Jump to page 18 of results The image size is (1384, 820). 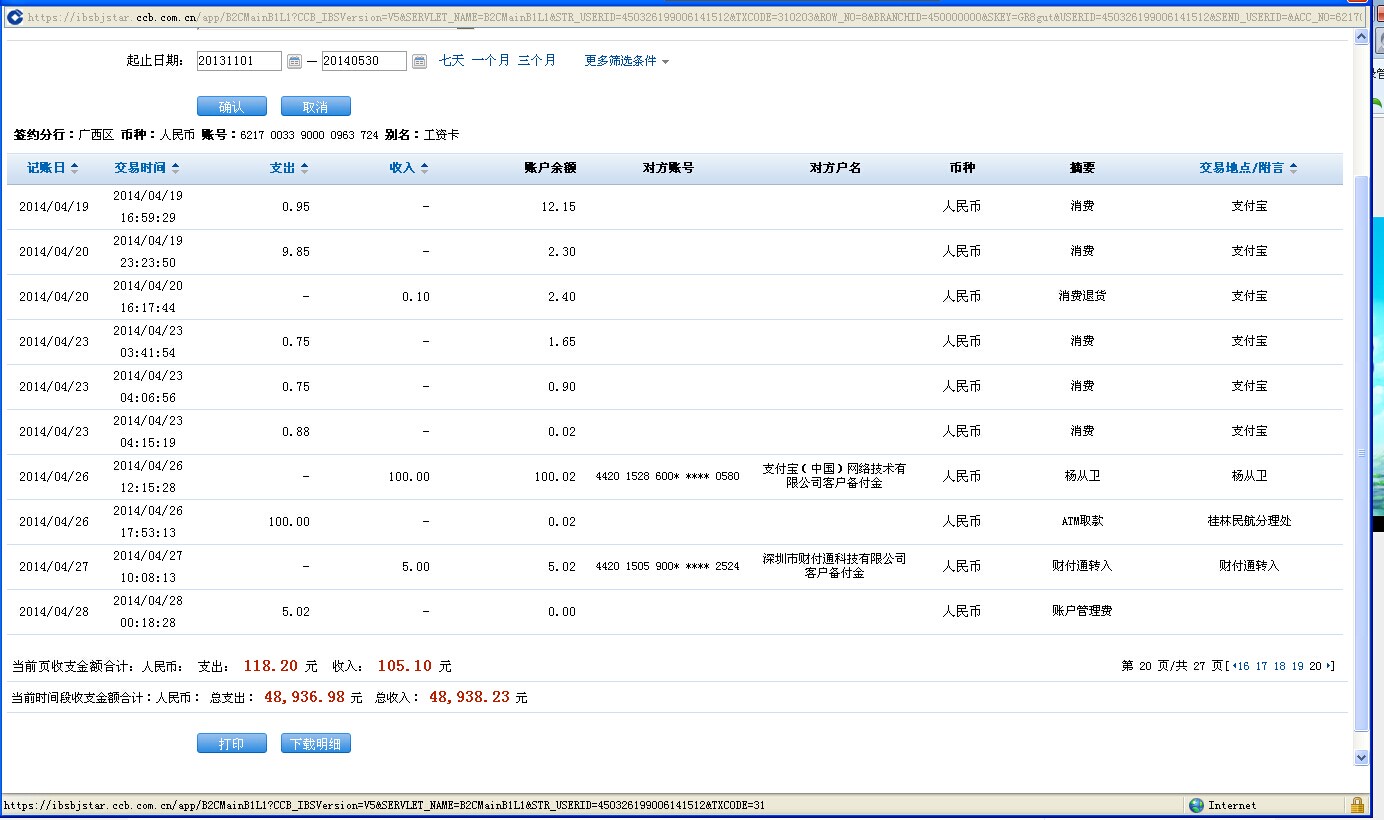click(x=1279, y=666)
